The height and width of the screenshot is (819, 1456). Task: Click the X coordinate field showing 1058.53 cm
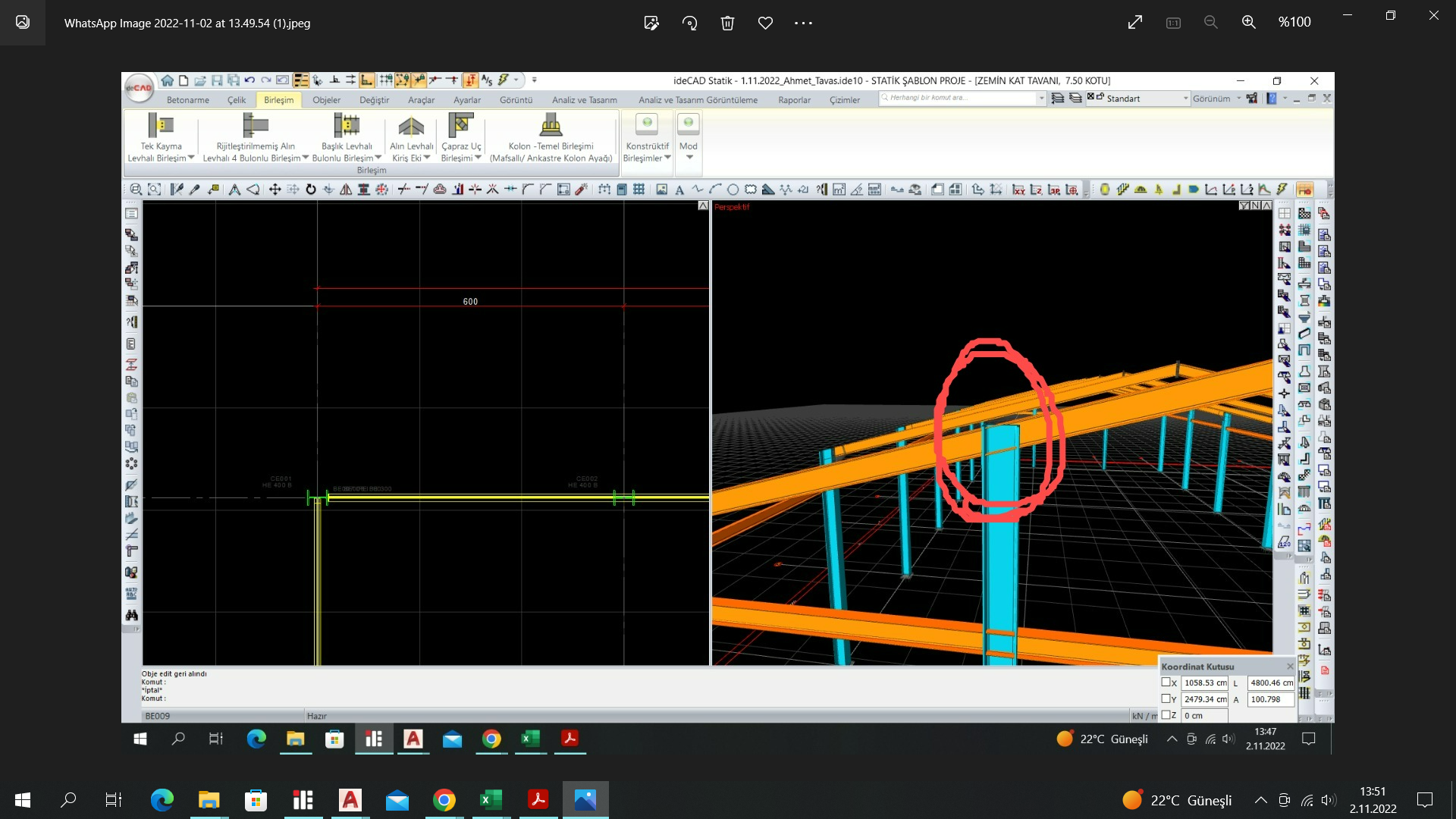coord(1204,682)
